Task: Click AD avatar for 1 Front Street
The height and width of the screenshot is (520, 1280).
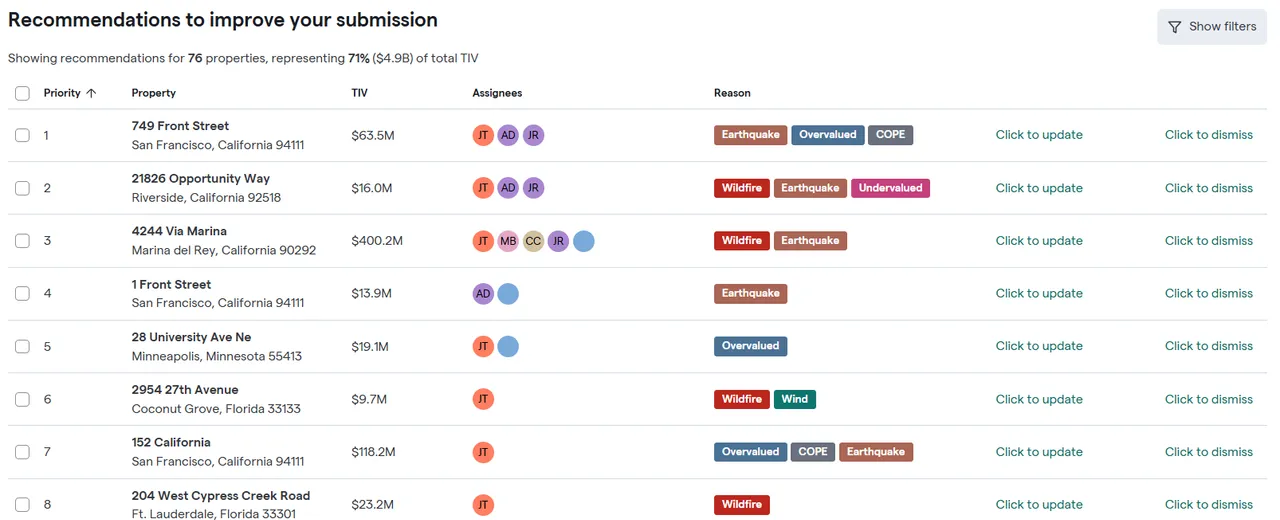Action: point(483,294)
